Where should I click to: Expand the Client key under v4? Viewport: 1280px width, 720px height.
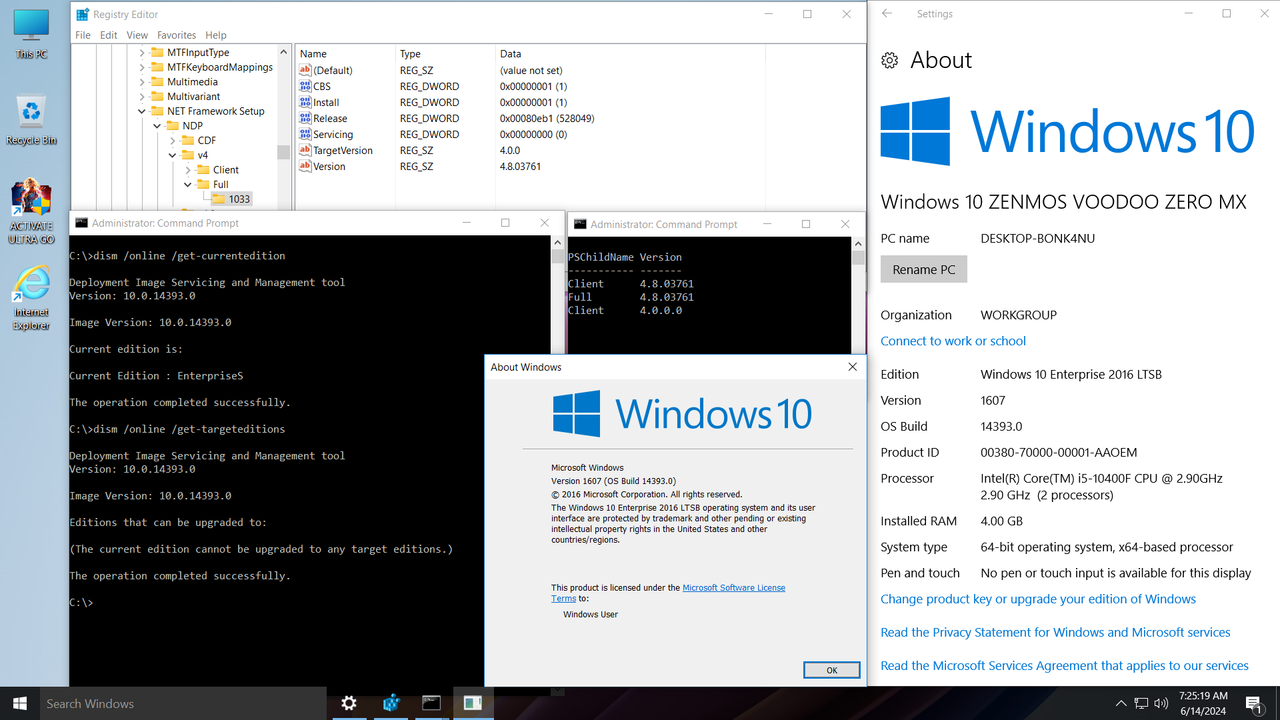coord(187,170)
